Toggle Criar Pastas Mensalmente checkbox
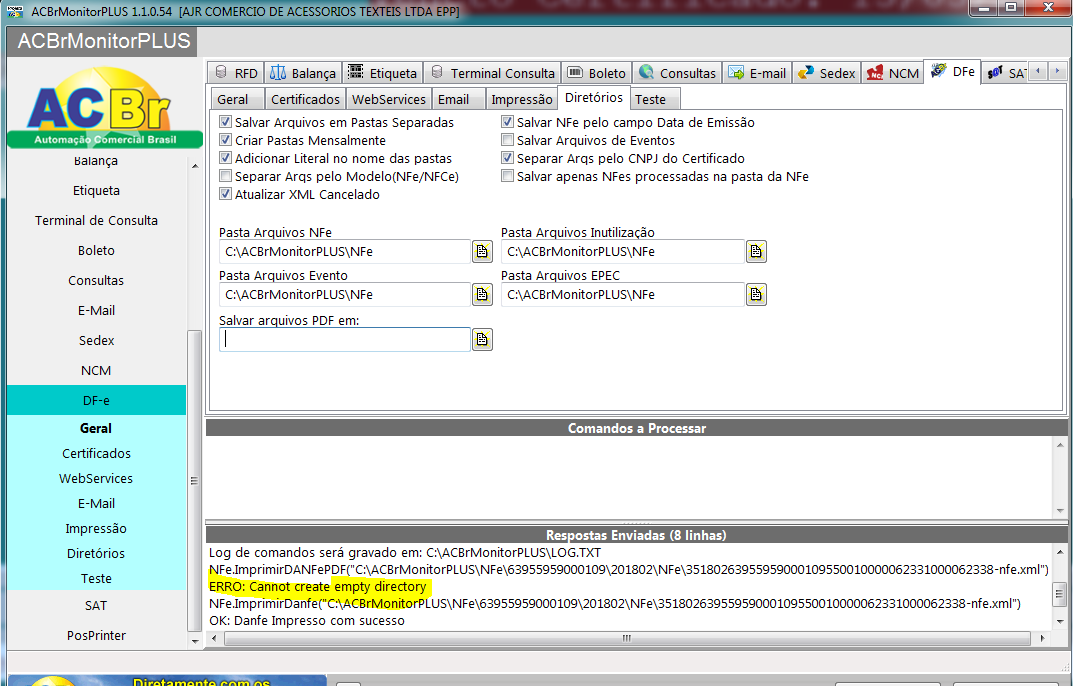 pyautogui.click(x=225, y=140)
